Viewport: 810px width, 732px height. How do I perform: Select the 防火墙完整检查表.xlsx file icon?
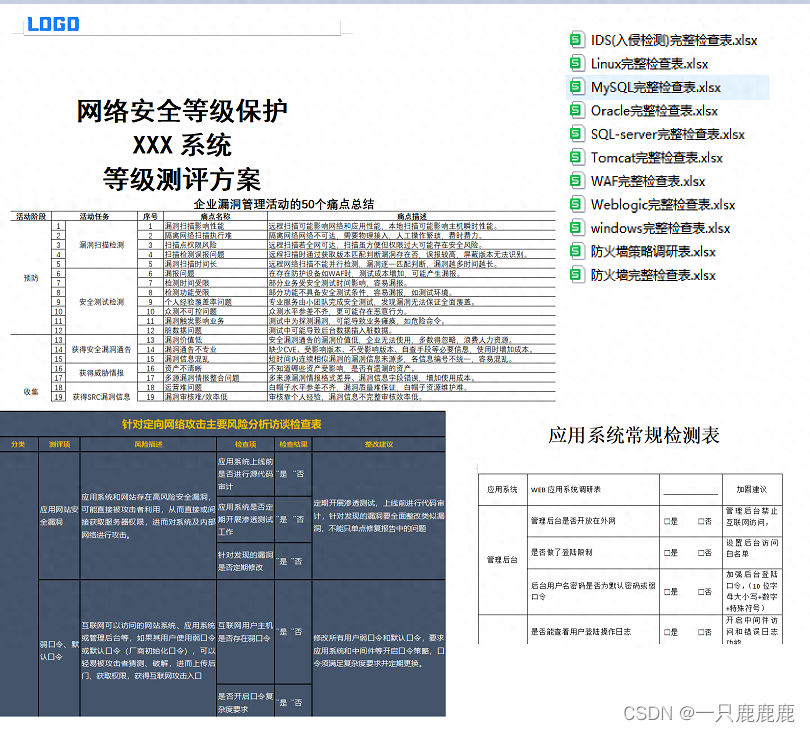point(576,275)
